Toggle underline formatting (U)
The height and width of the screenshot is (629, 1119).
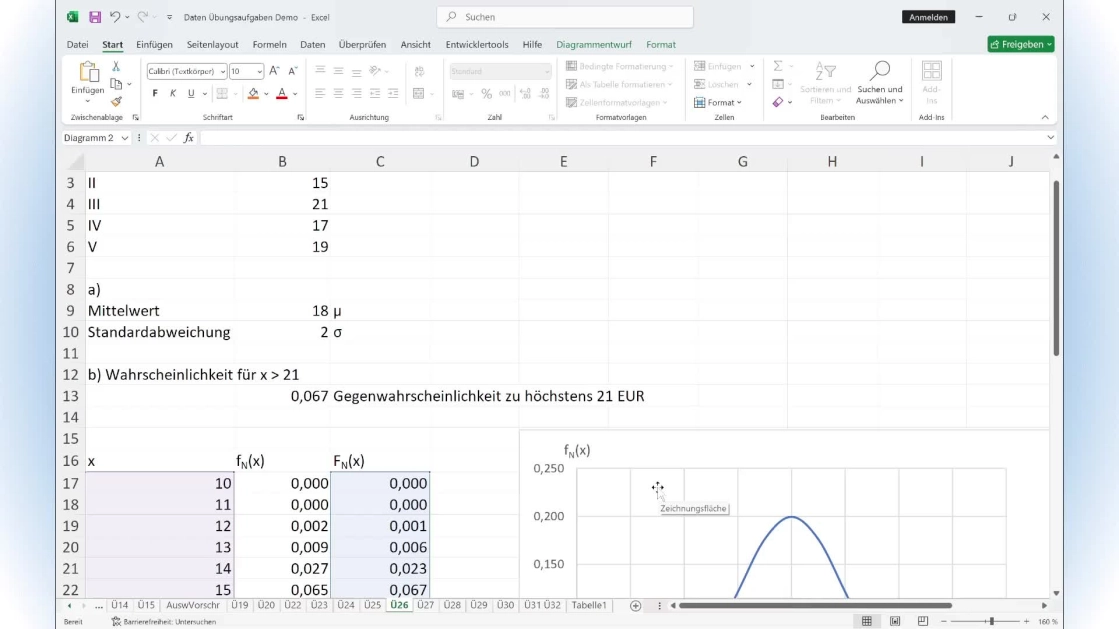click(191, 94)
